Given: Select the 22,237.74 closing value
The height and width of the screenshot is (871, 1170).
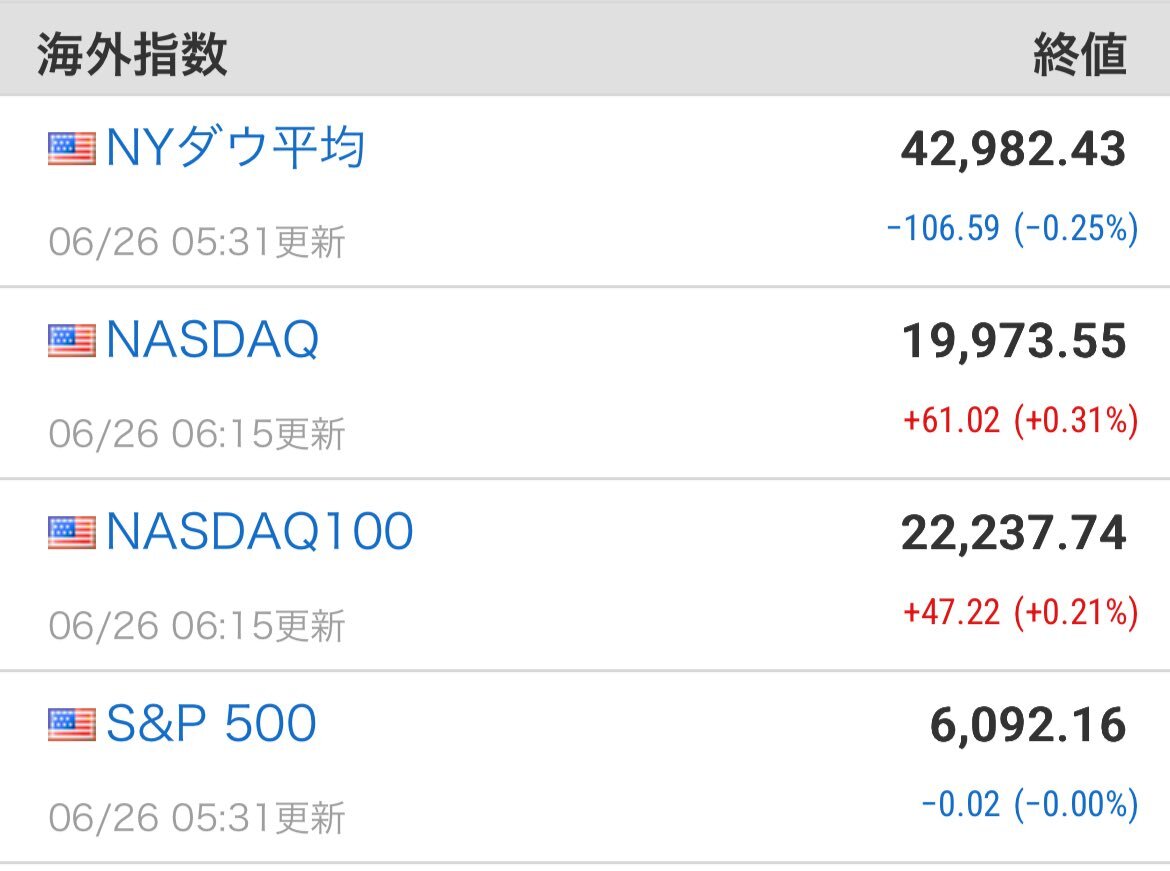Looking at the screenshot, I should [1013, 533].
